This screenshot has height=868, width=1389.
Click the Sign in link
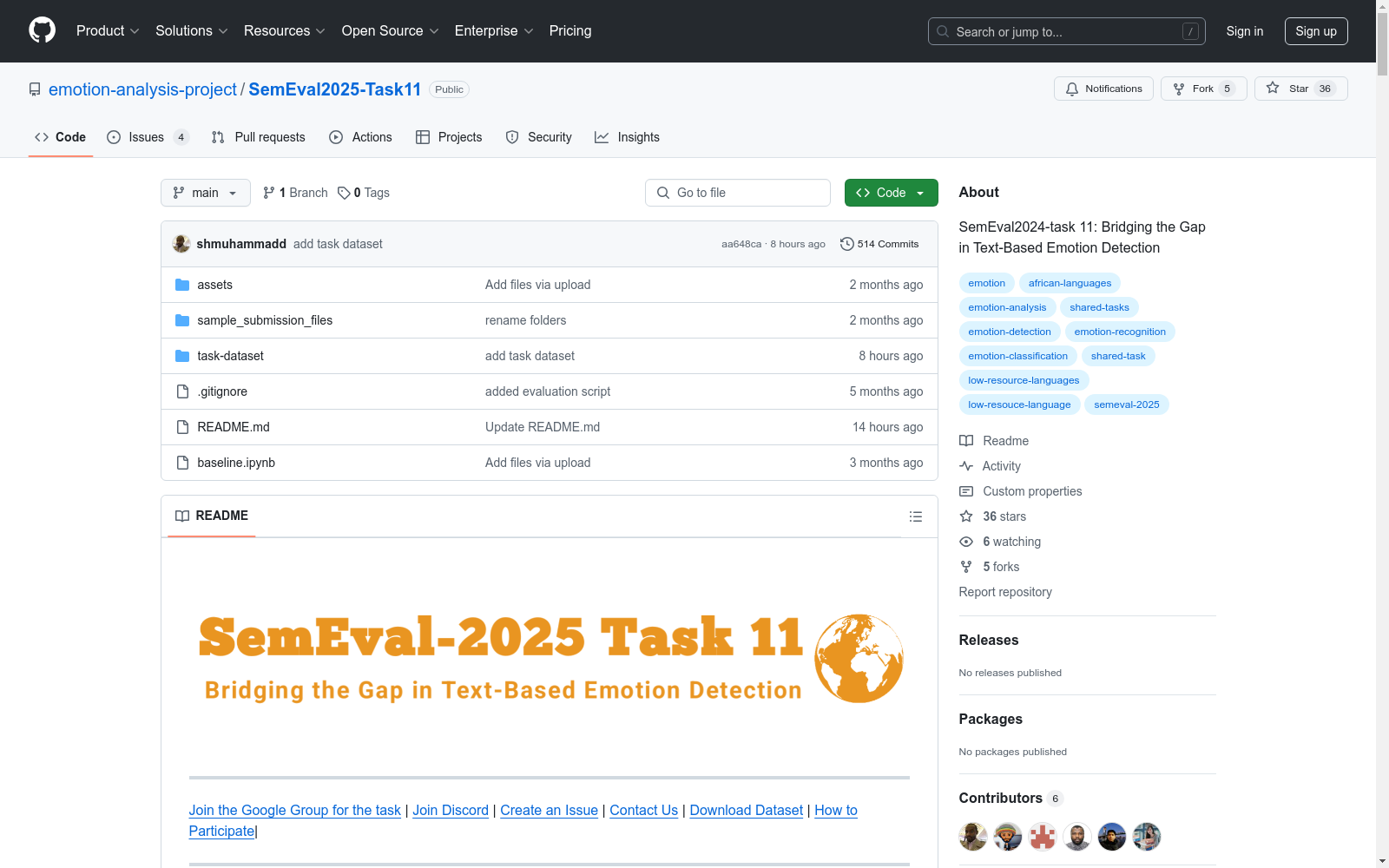[1245, 31]
